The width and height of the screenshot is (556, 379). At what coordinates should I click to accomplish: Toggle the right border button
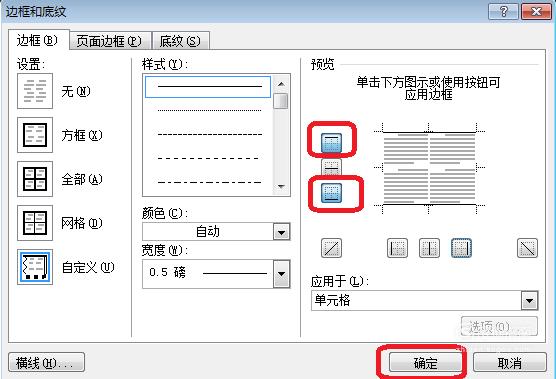tap(461, 248)
